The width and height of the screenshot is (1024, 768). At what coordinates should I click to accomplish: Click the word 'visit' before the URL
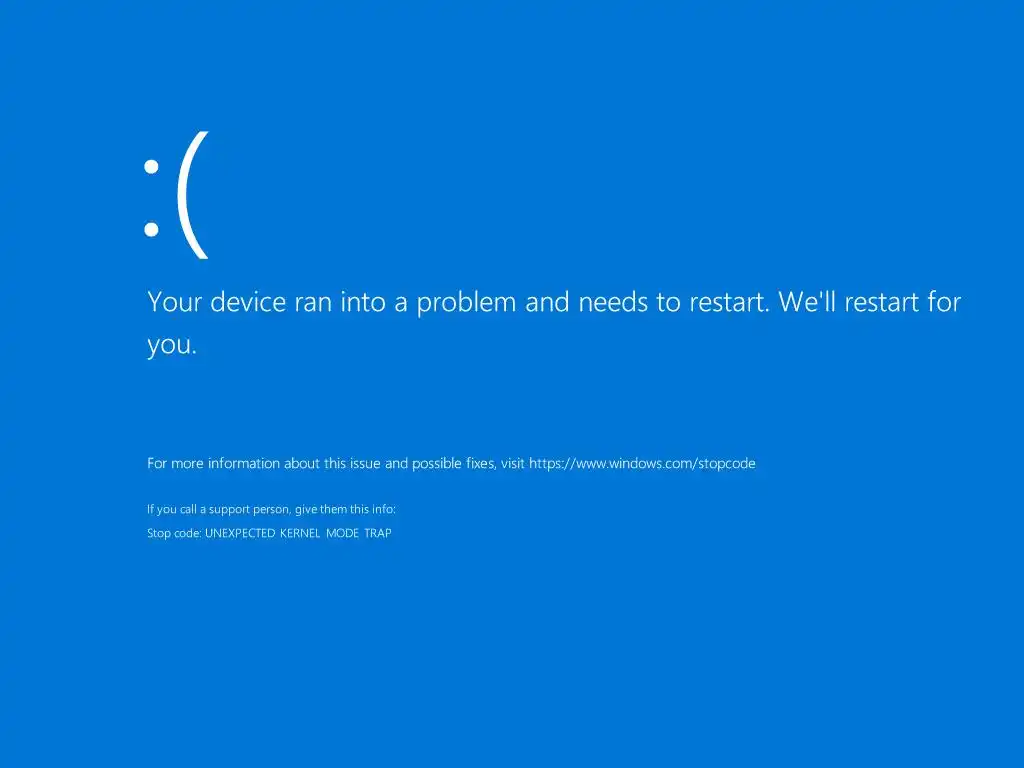pyautogui.click(x=513, y=464)
